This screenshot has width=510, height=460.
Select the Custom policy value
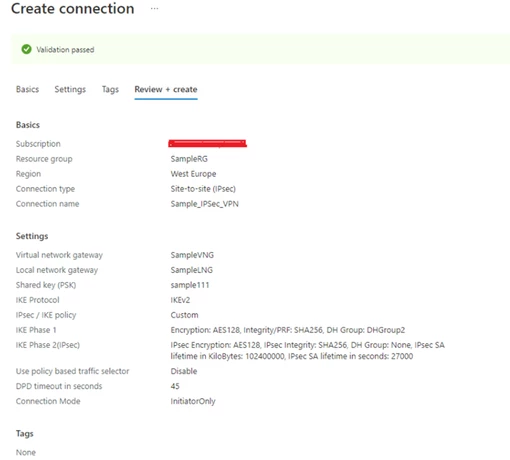(x=184, y=315)
